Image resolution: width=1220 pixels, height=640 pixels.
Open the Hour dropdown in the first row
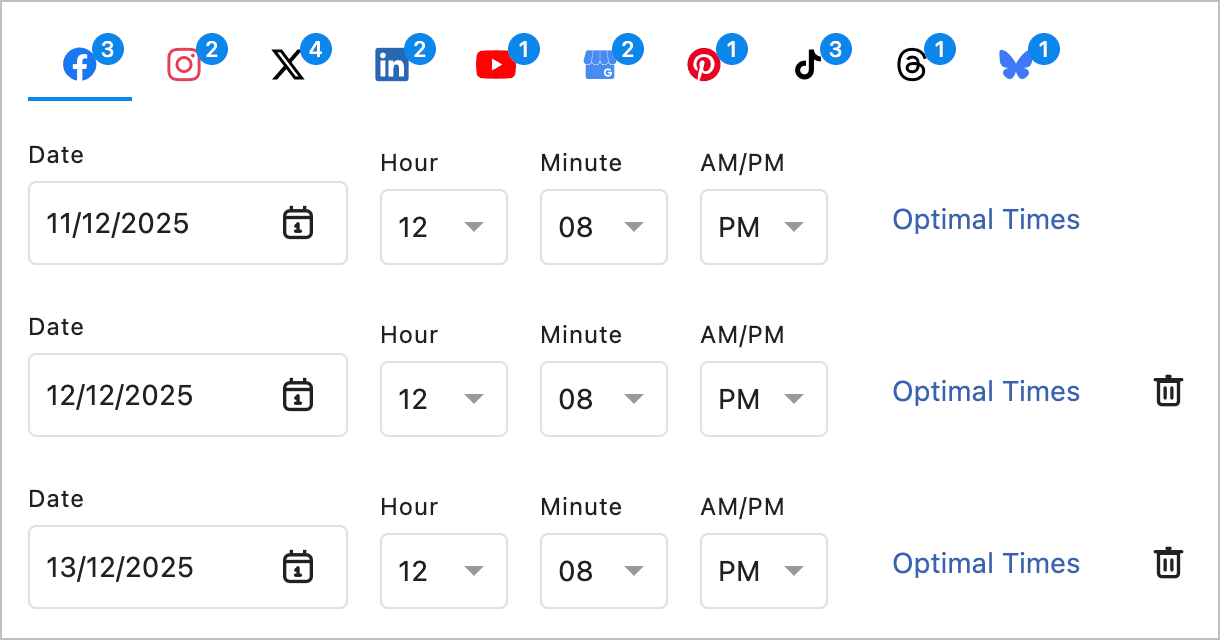[x=444, y=227]
